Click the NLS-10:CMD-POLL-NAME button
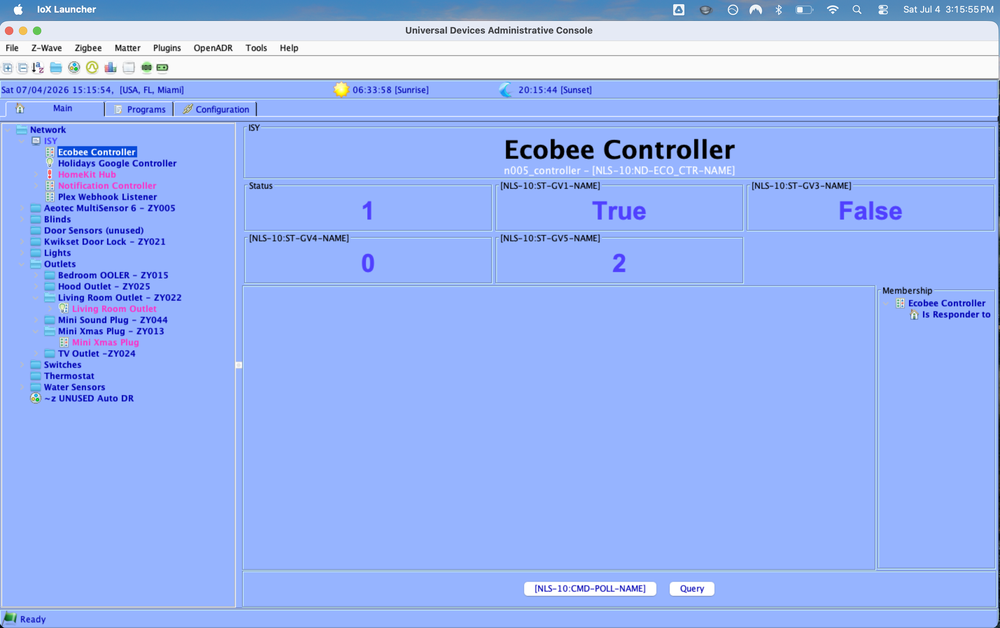 pyautogui.click(x=590, y=588)
